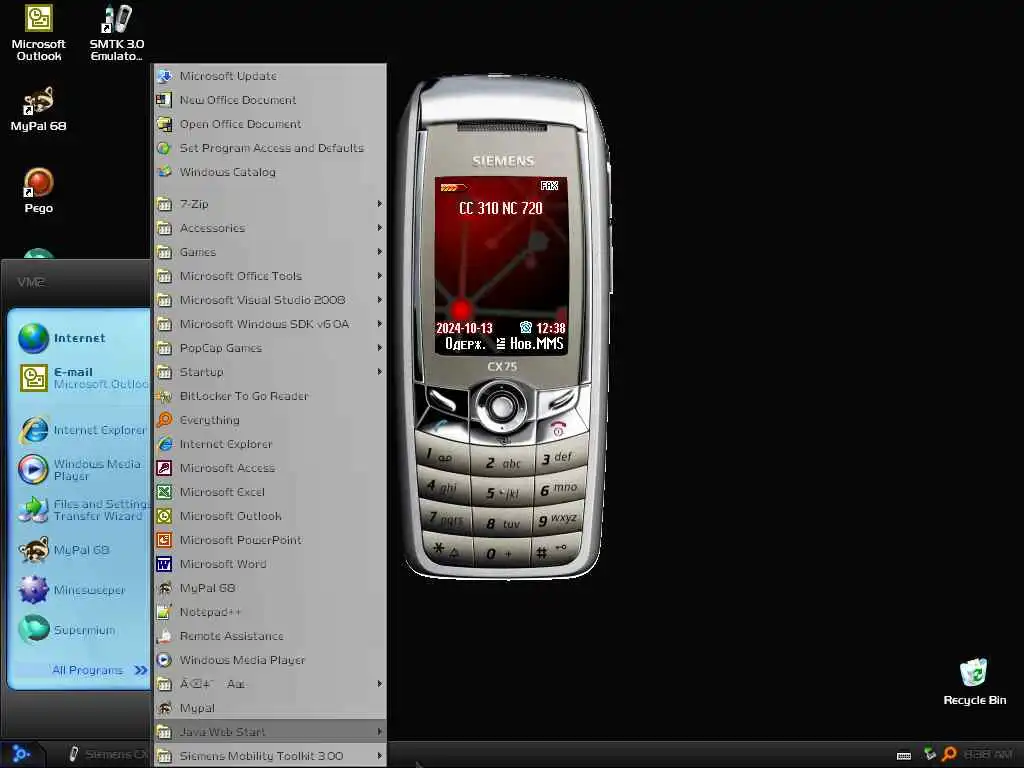Click Remote Assistance icon

tap(165, 636)
